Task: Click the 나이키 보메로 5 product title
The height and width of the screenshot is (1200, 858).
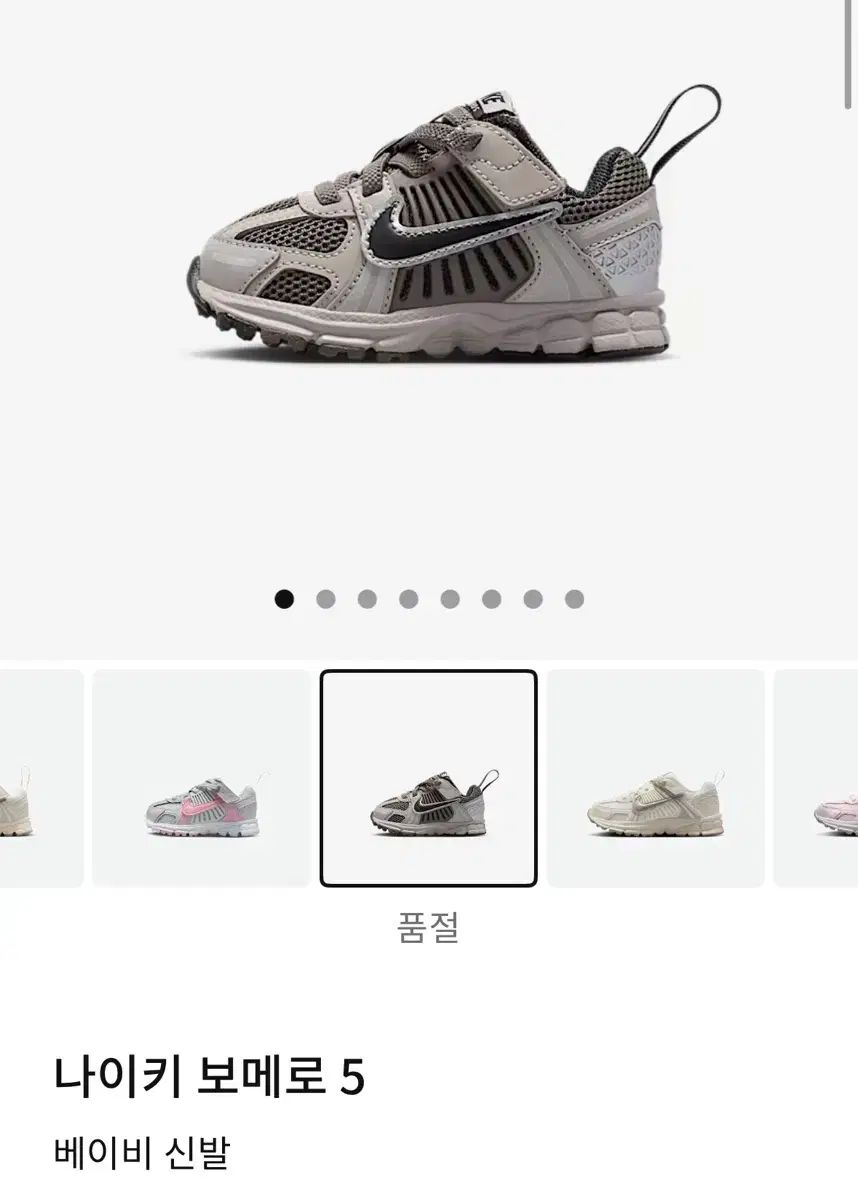Action: click(209, 1077)
